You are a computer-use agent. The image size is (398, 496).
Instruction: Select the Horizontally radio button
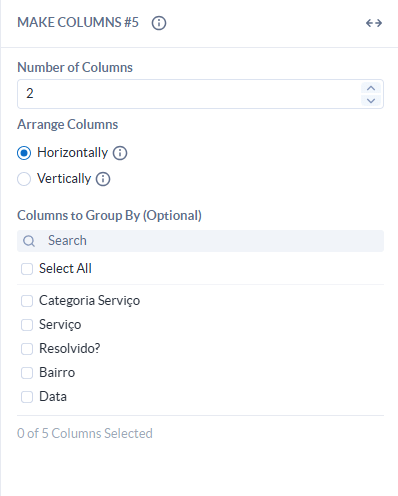click(x=24, y=153)
